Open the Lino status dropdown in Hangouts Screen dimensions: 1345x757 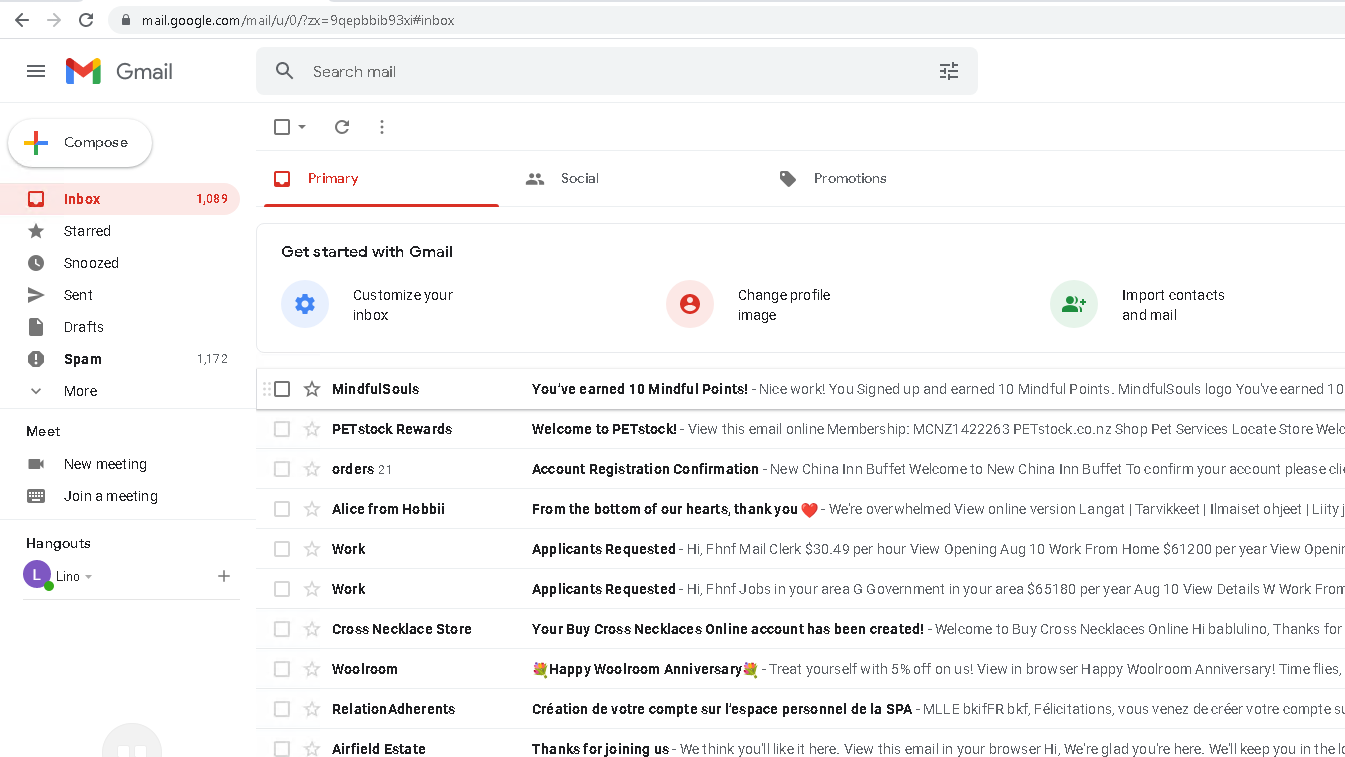click(x=88, y=577)
